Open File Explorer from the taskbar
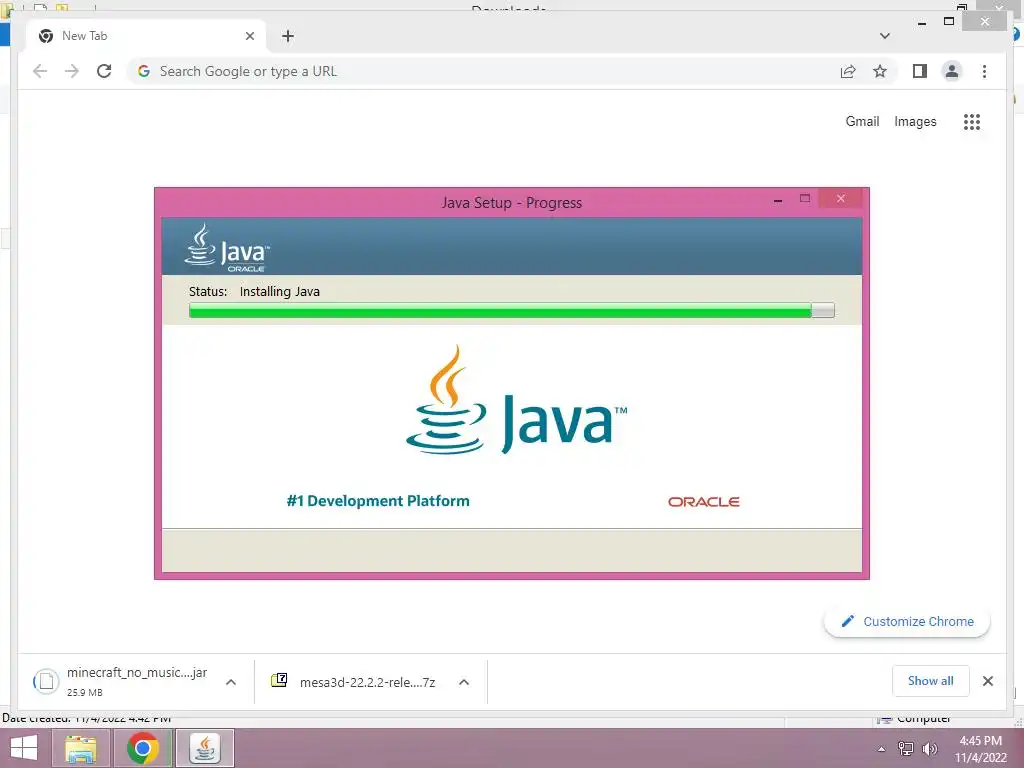1024x768 pixels. pos(81,748)
